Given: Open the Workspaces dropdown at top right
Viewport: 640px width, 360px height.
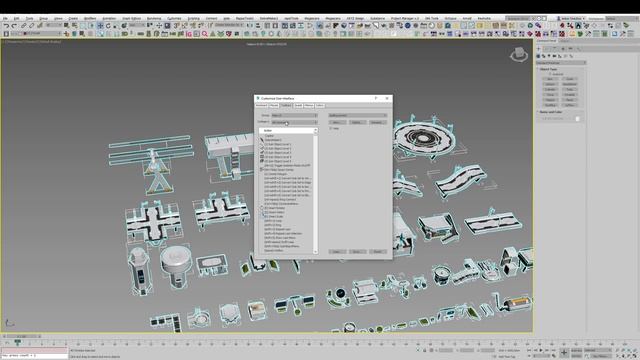Looking at the screenshot, I should [x=621, y=18].
